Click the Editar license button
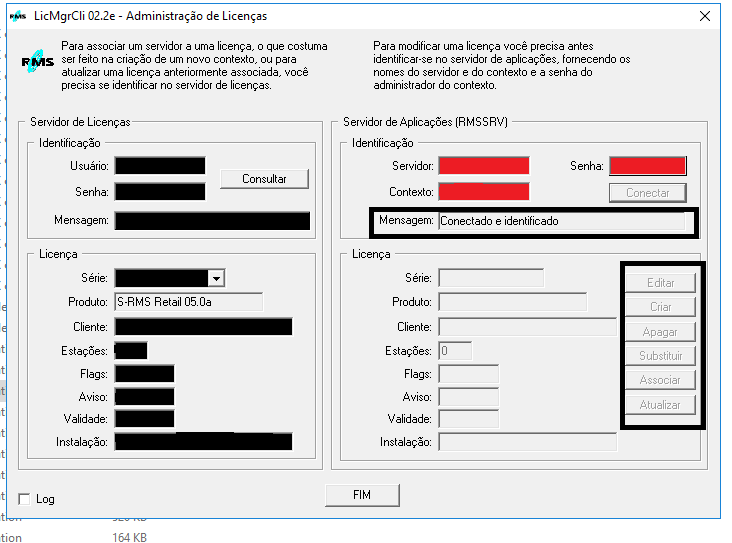Image resolution: width=732 pixels, height=543 pixels. (x=660, y=283)
